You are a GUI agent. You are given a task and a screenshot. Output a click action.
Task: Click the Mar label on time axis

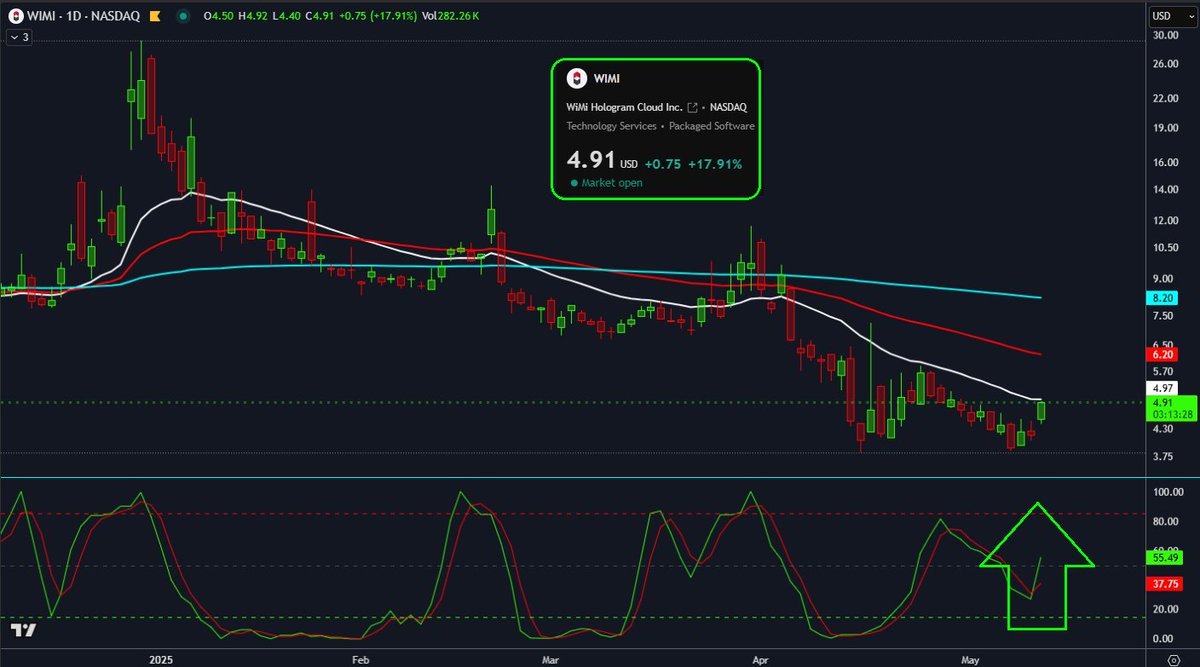(x=549, y=660)
